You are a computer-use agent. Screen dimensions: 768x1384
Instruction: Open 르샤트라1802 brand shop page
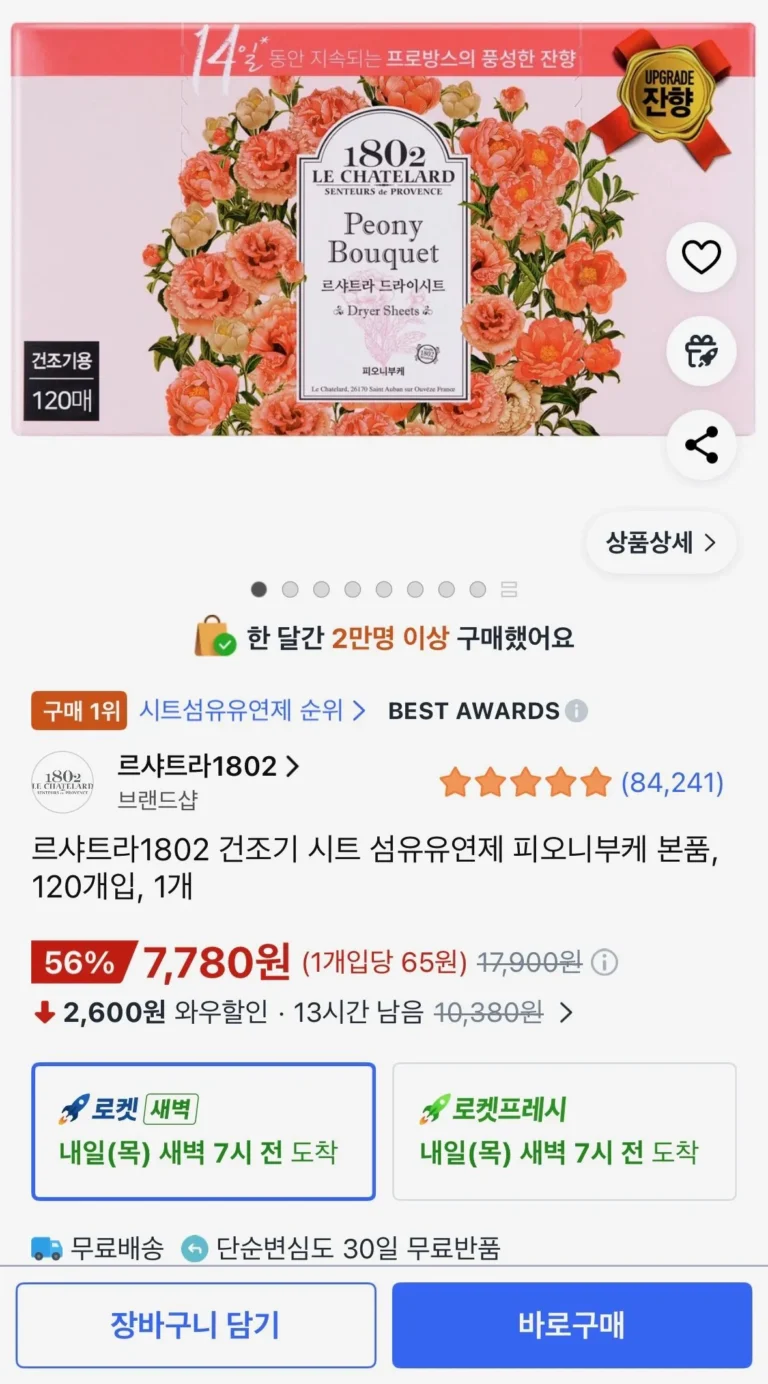[209, 767]
